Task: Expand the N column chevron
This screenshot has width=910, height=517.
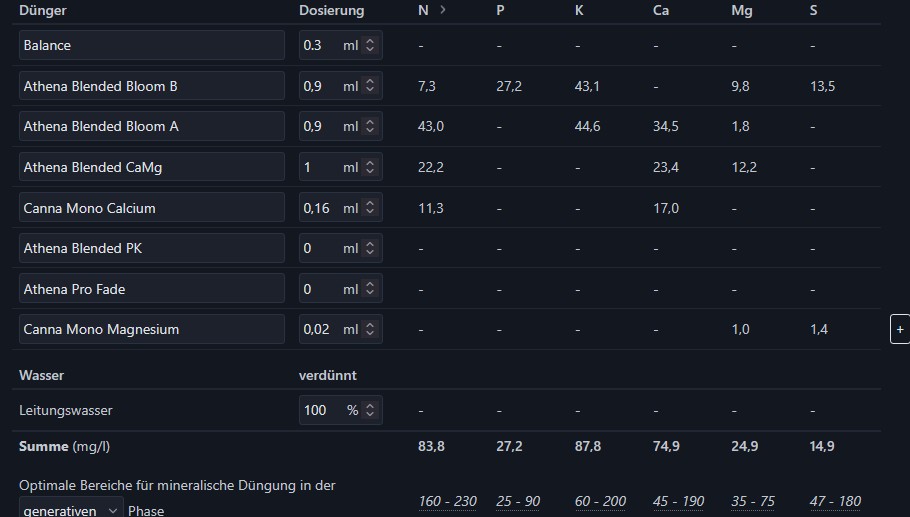Action: [443, 10]
